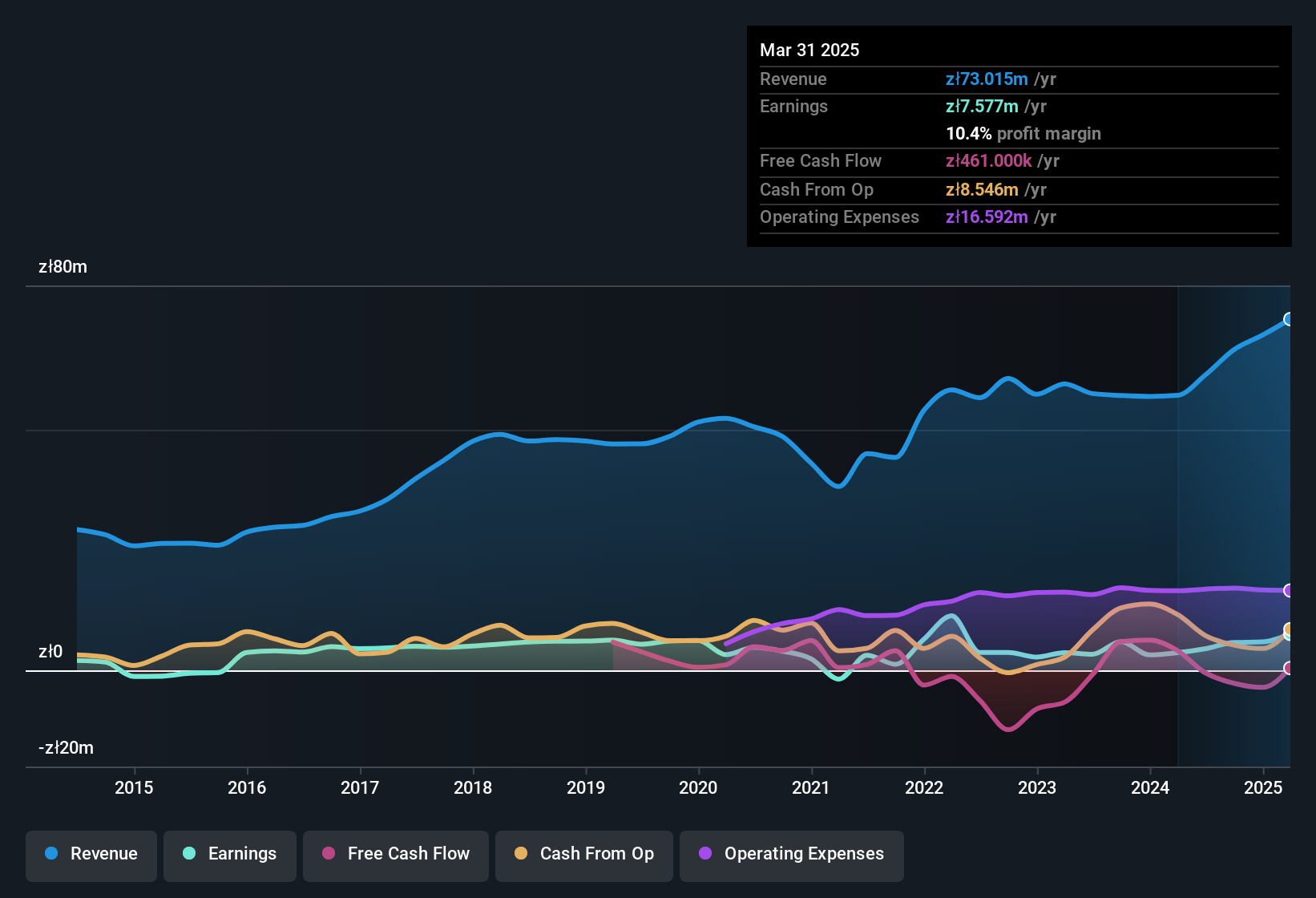This screenshot has width=1316, height=898.
Task: Select the purple Operating Expenses dot icon
Action: [704, 853]
